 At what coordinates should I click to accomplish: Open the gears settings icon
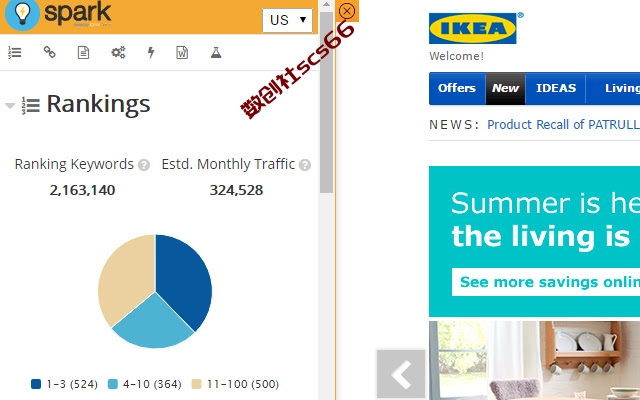tap(118, 52)
